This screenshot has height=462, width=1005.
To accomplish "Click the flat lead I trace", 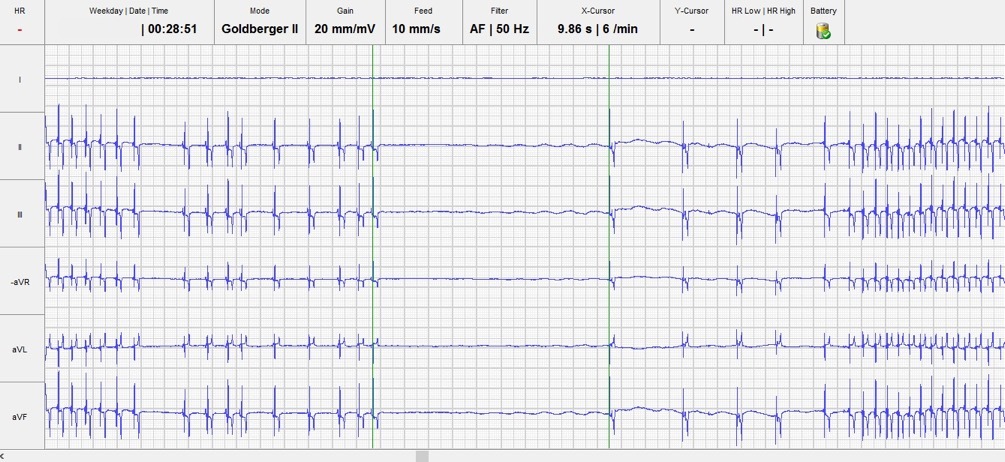I will [500, 78].
